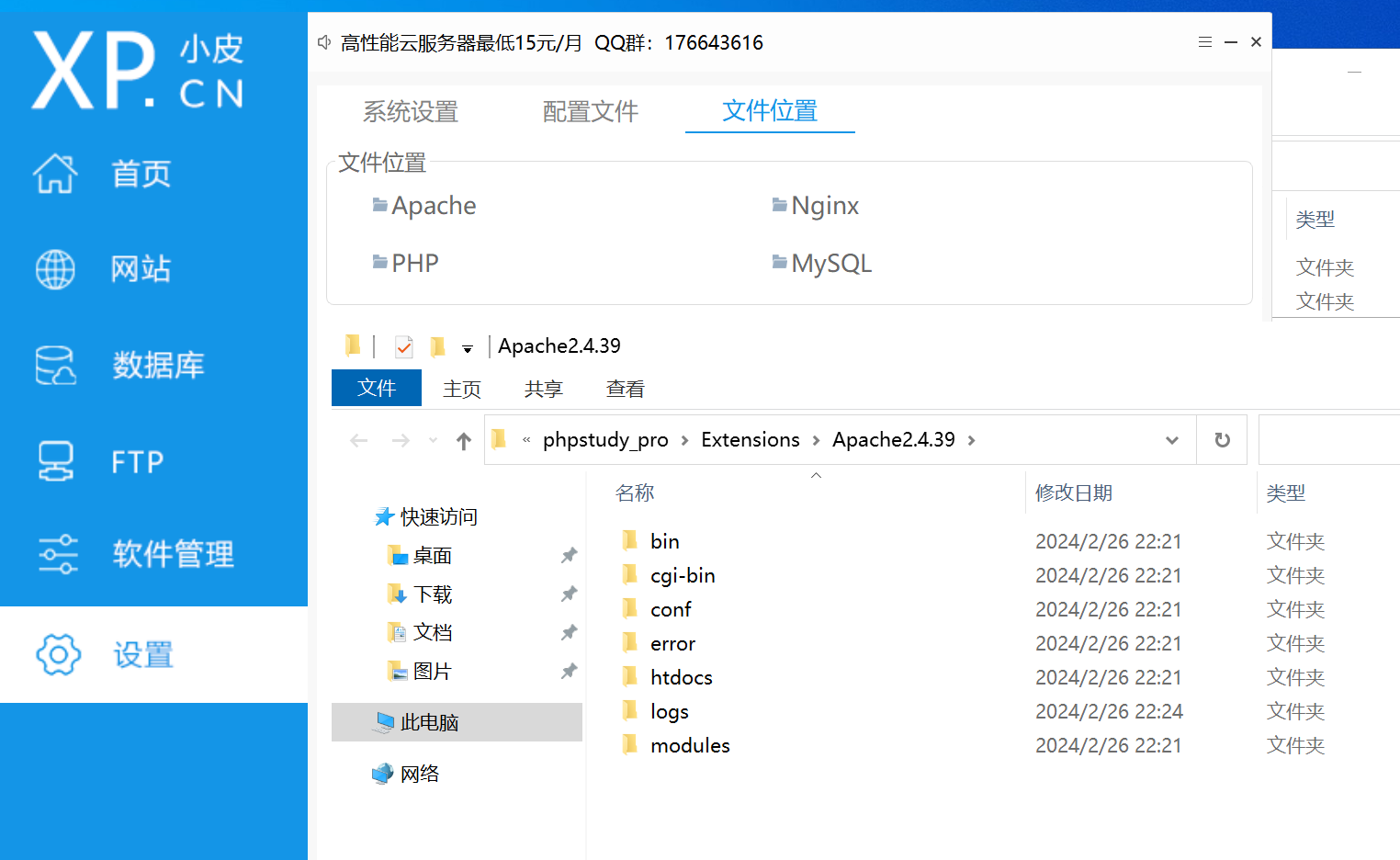Image resolution: width=1400 pixels, height=860 pixels.
Task: Open the hamburger menu icon in title bar
Action: (x=1205, y=42)
